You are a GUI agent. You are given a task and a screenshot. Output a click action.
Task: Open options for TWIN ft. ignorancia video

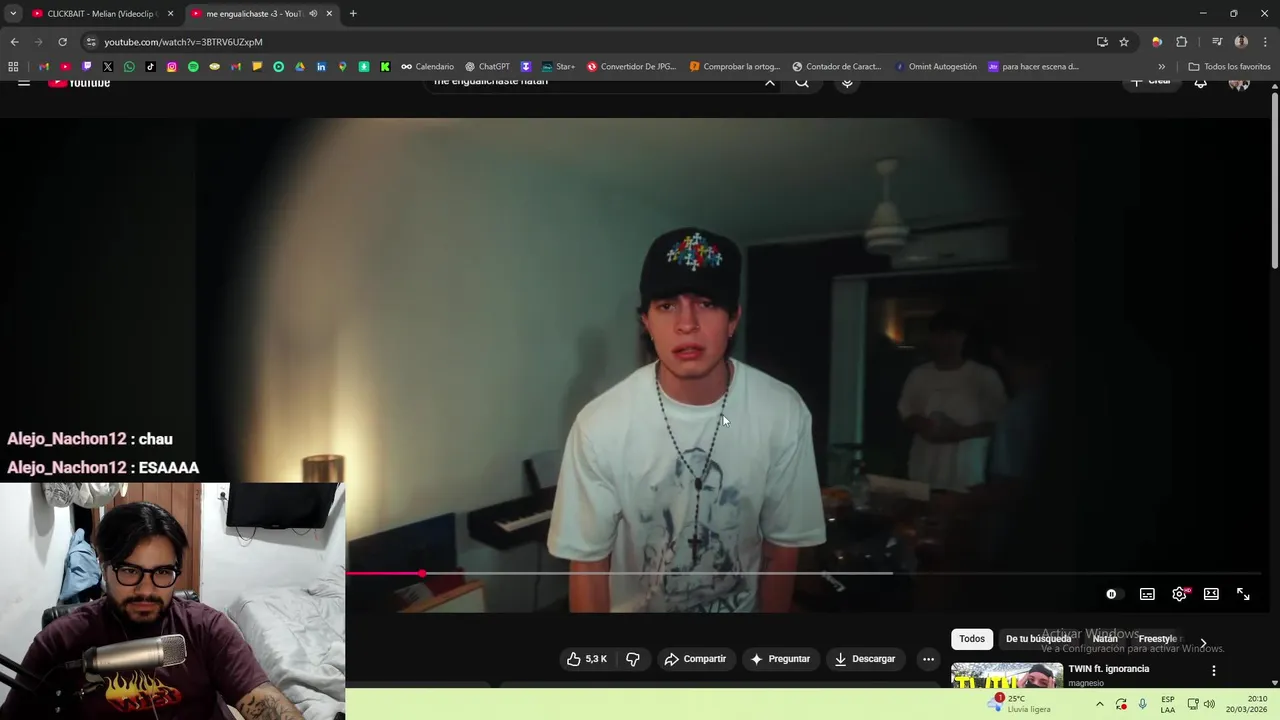click(x=1214, y=671)
